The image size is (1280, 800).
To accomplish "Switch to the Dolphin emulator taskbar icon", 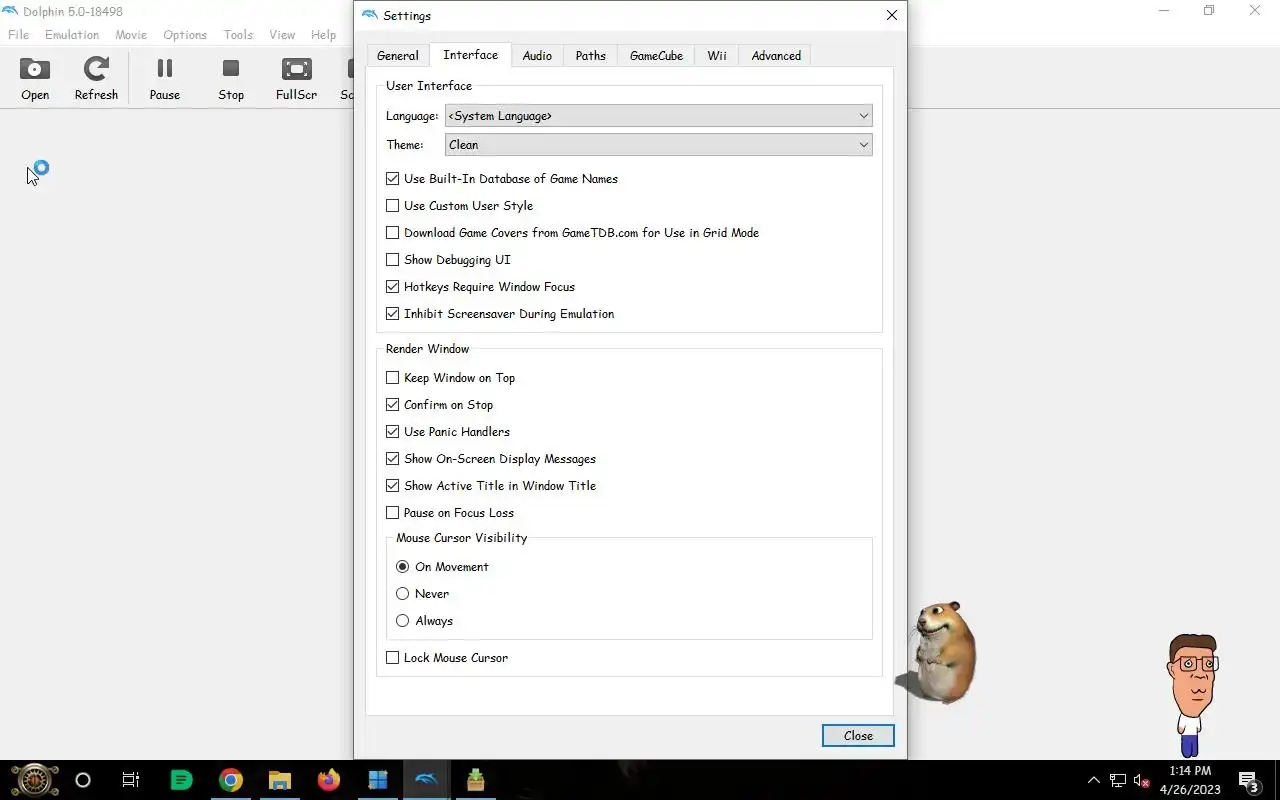I will [x=426, y=780].
